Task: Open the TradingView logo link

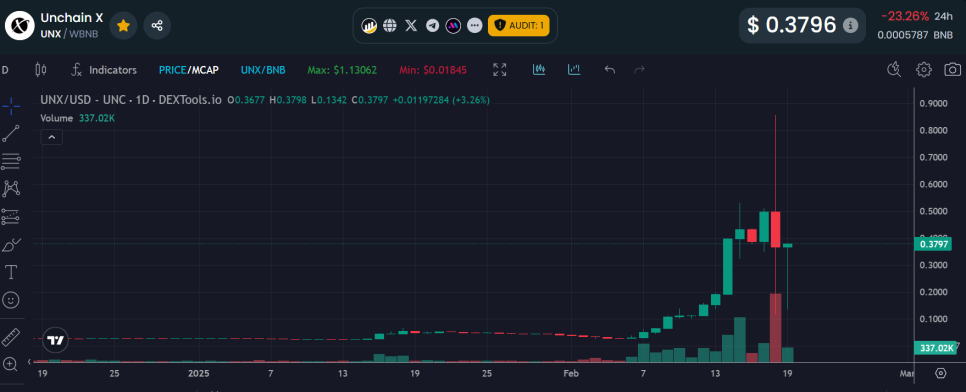Action: click(55, 340)
